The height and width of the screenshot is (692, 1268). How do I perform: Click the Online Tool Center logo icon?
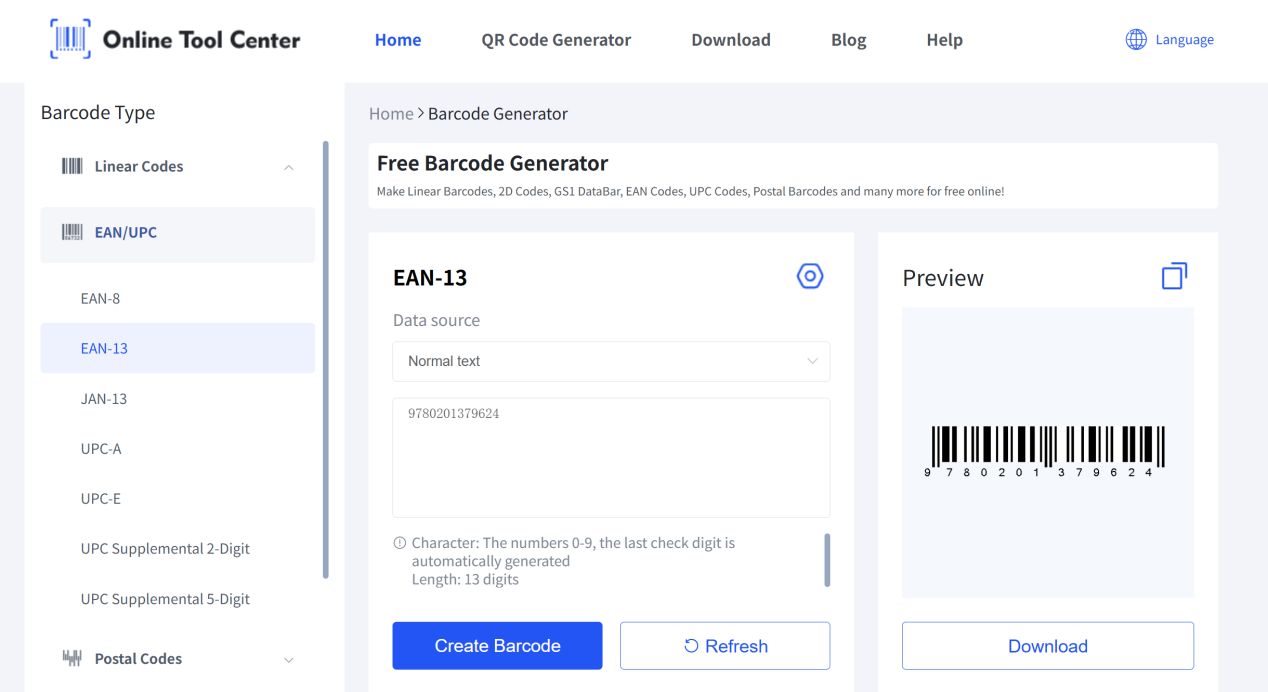pos(70,40)
